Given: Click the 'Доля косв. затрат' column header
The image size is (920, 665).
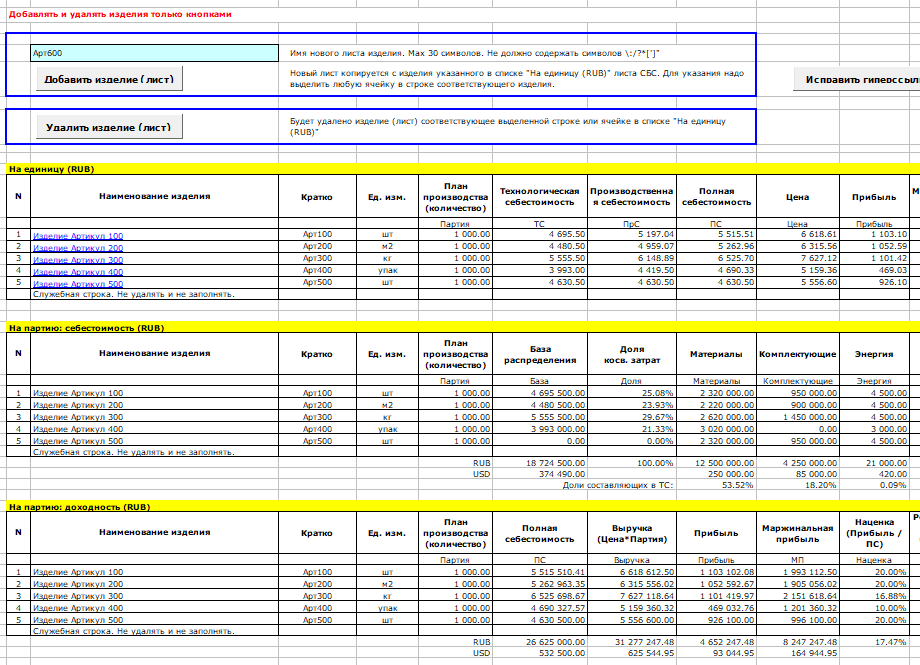Looking at the screenshot, I should [x=631, y=355].
